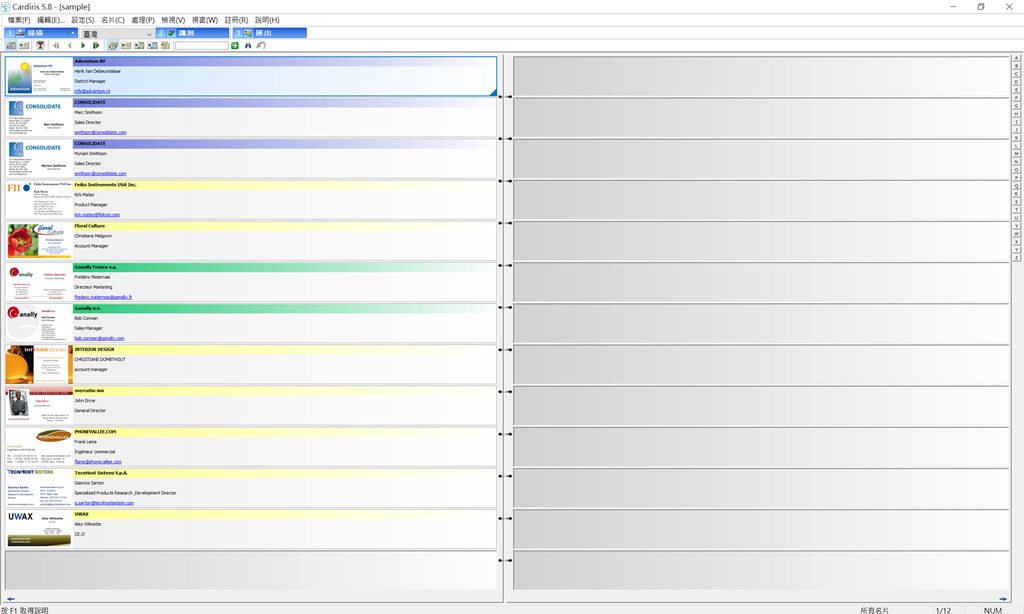The width and height of the screenshot is (1024, 614).
Task: Click the green go arrow button
Action: point(235,46)
